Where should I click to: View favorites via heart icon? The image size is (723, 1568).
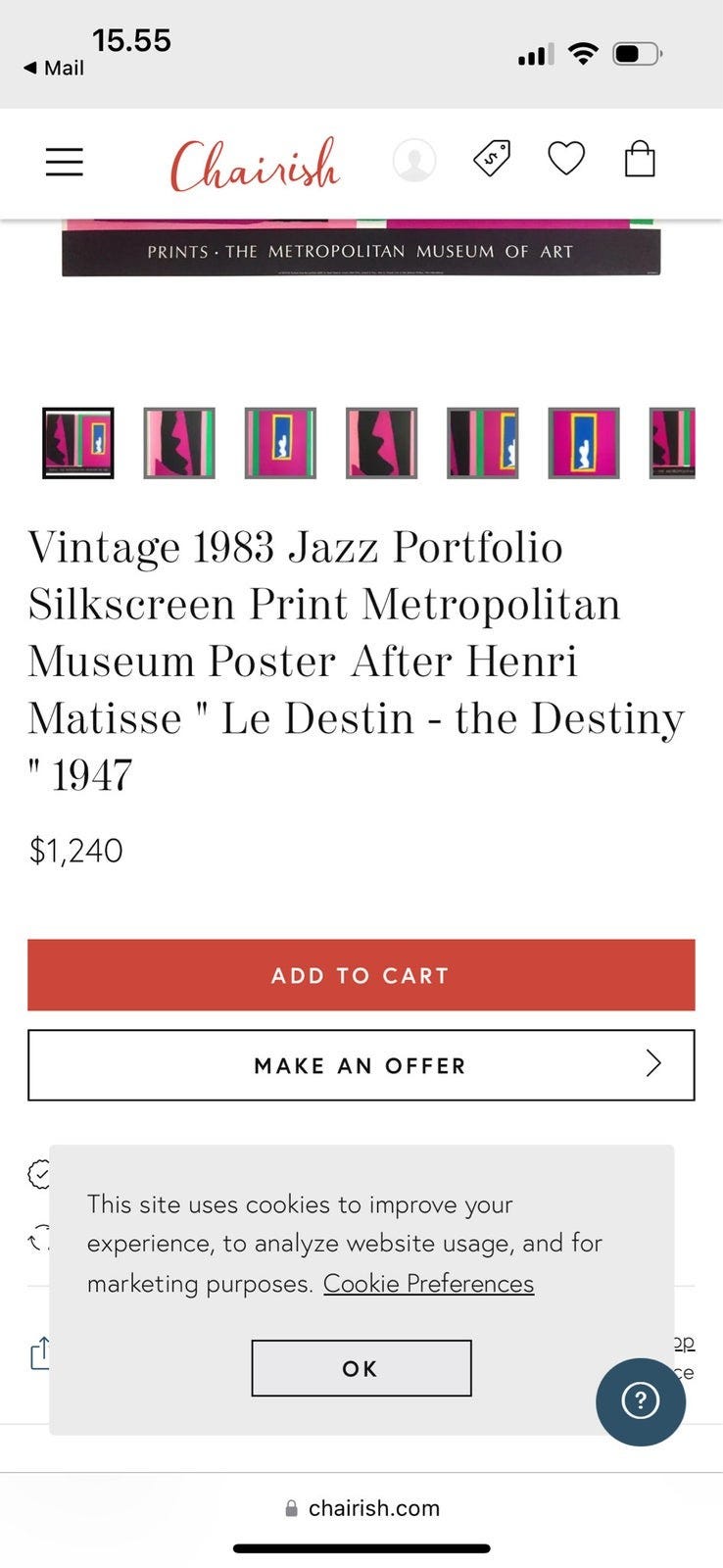566,159
